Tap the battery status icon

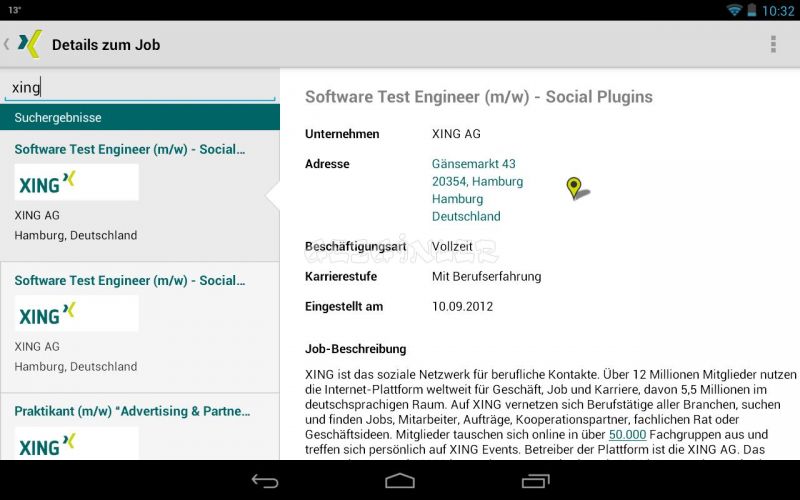point(752,10)
